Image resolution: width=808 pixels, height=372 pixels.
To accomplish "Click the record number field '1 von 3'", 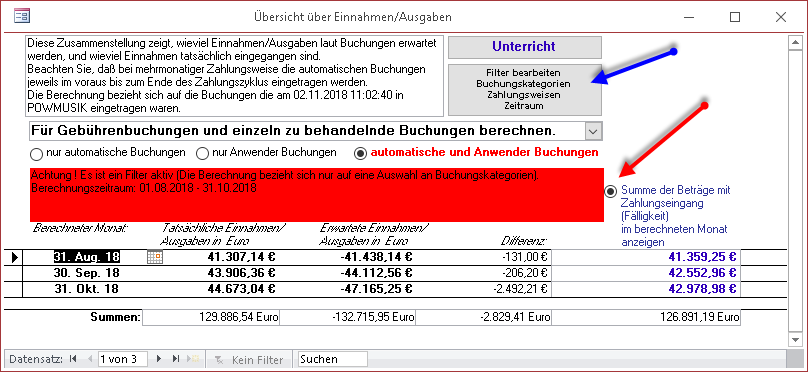I will 123,359.
